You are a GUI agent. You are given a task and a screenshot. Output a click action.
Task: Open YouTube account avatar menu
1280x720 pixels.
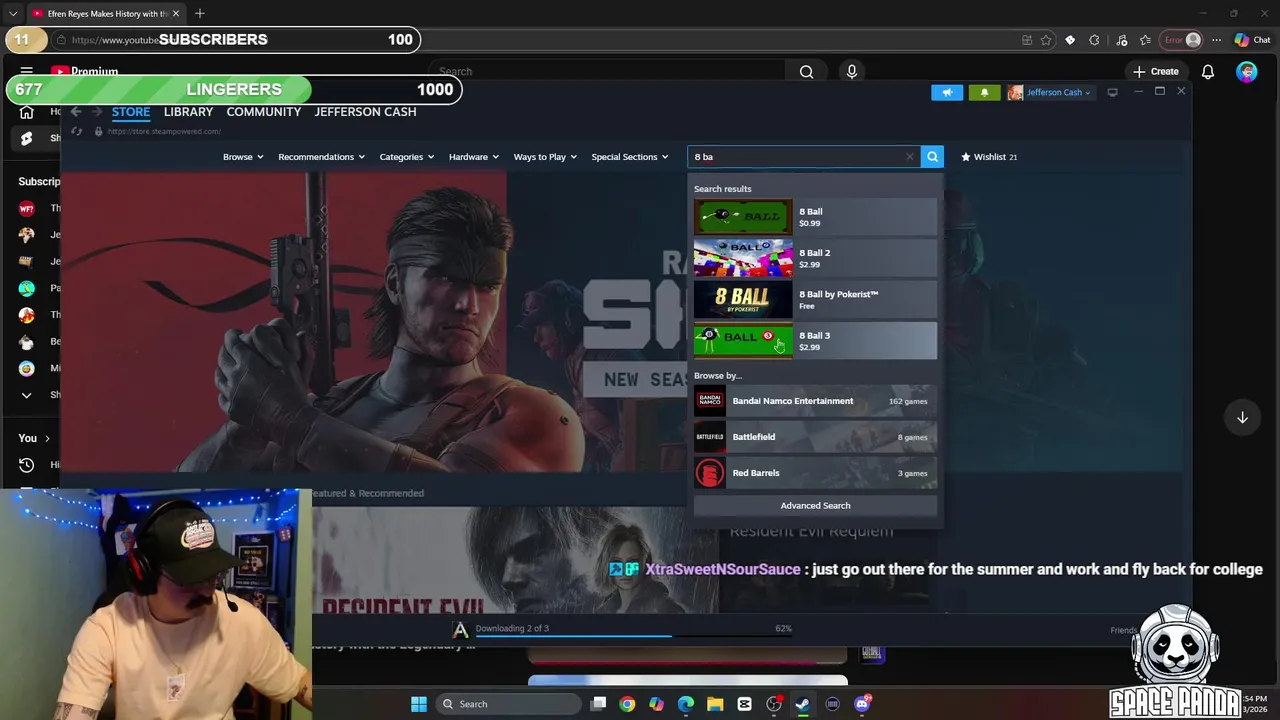[1246, 72]
